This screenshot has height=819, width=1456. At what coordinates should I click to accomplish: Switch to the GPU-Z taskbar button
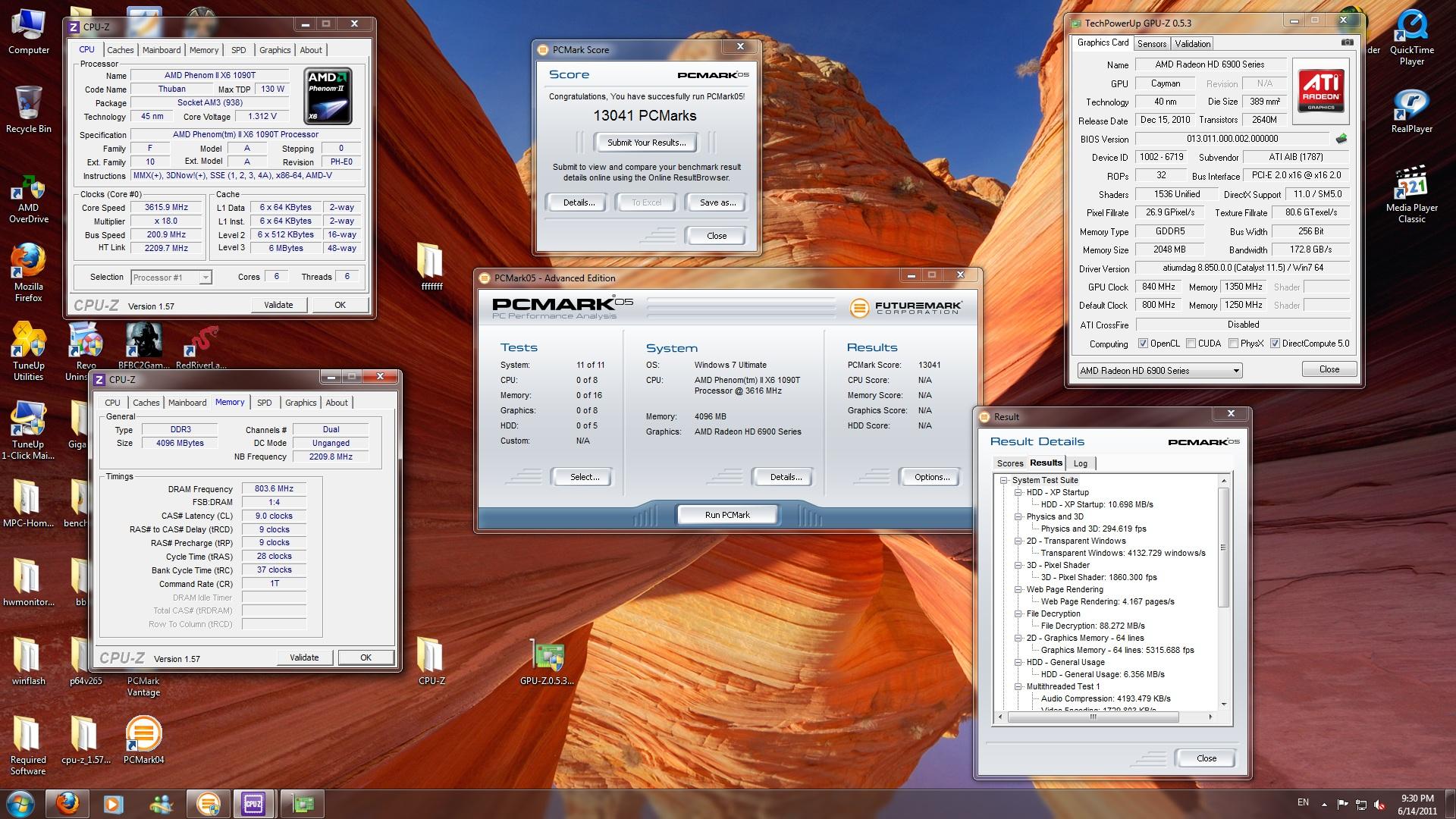(303, 803)
